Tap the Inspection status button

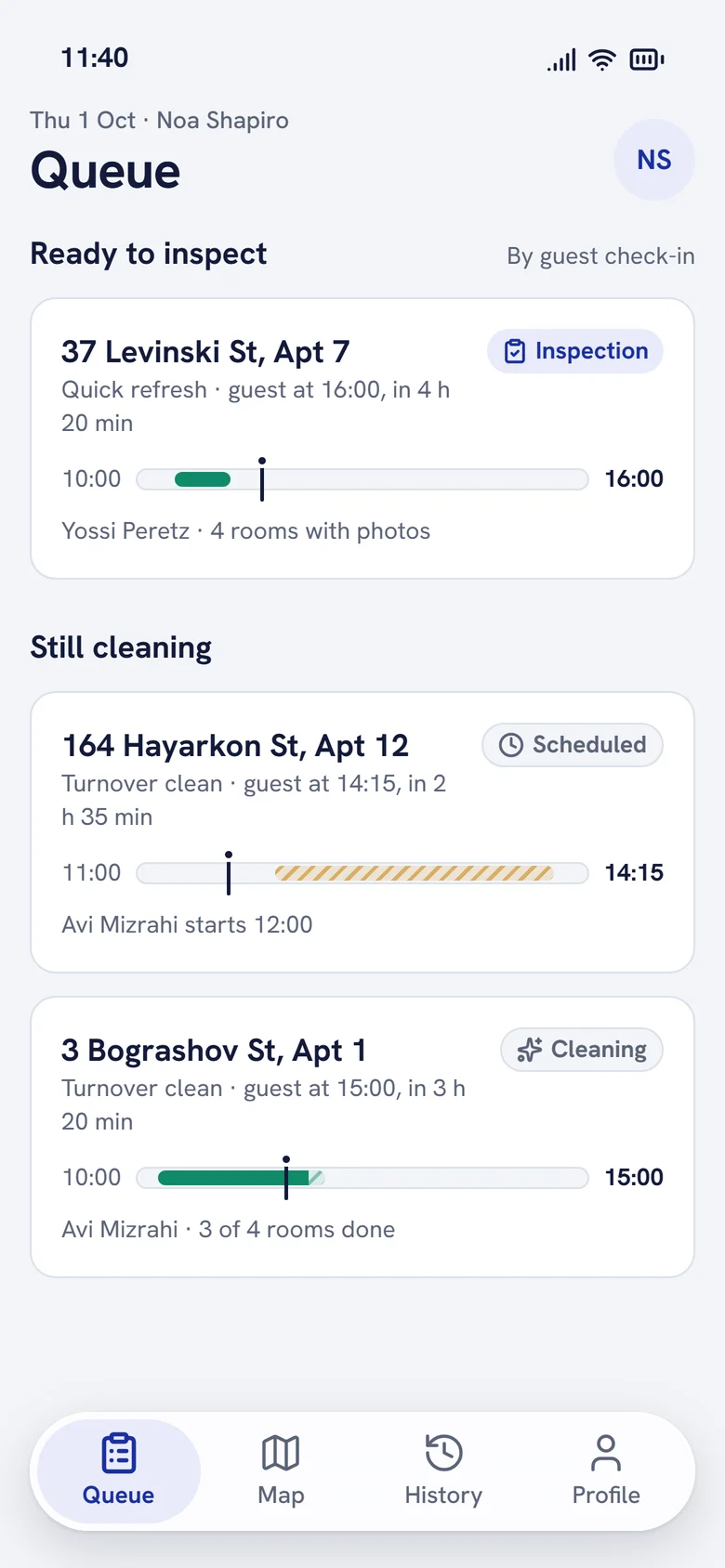tap(575, 351)
